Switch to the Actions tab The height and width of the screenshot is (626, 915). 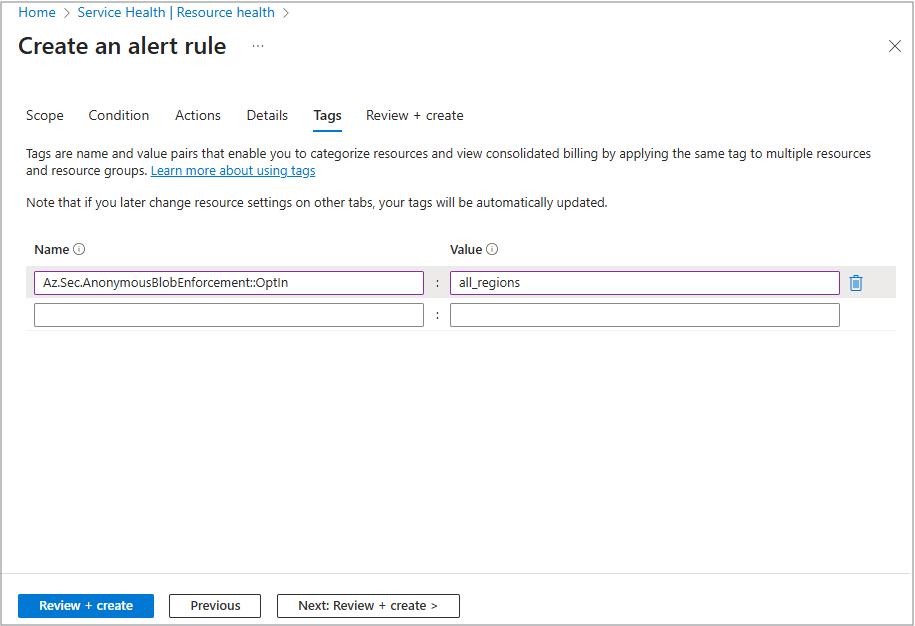(x=198, y=116)
